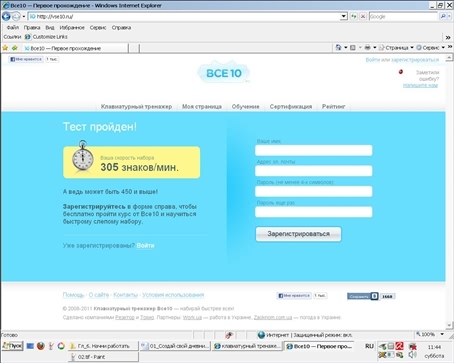Click the Войти link below registration text
The width and height of the screenshot is (454, 363).
145,246
